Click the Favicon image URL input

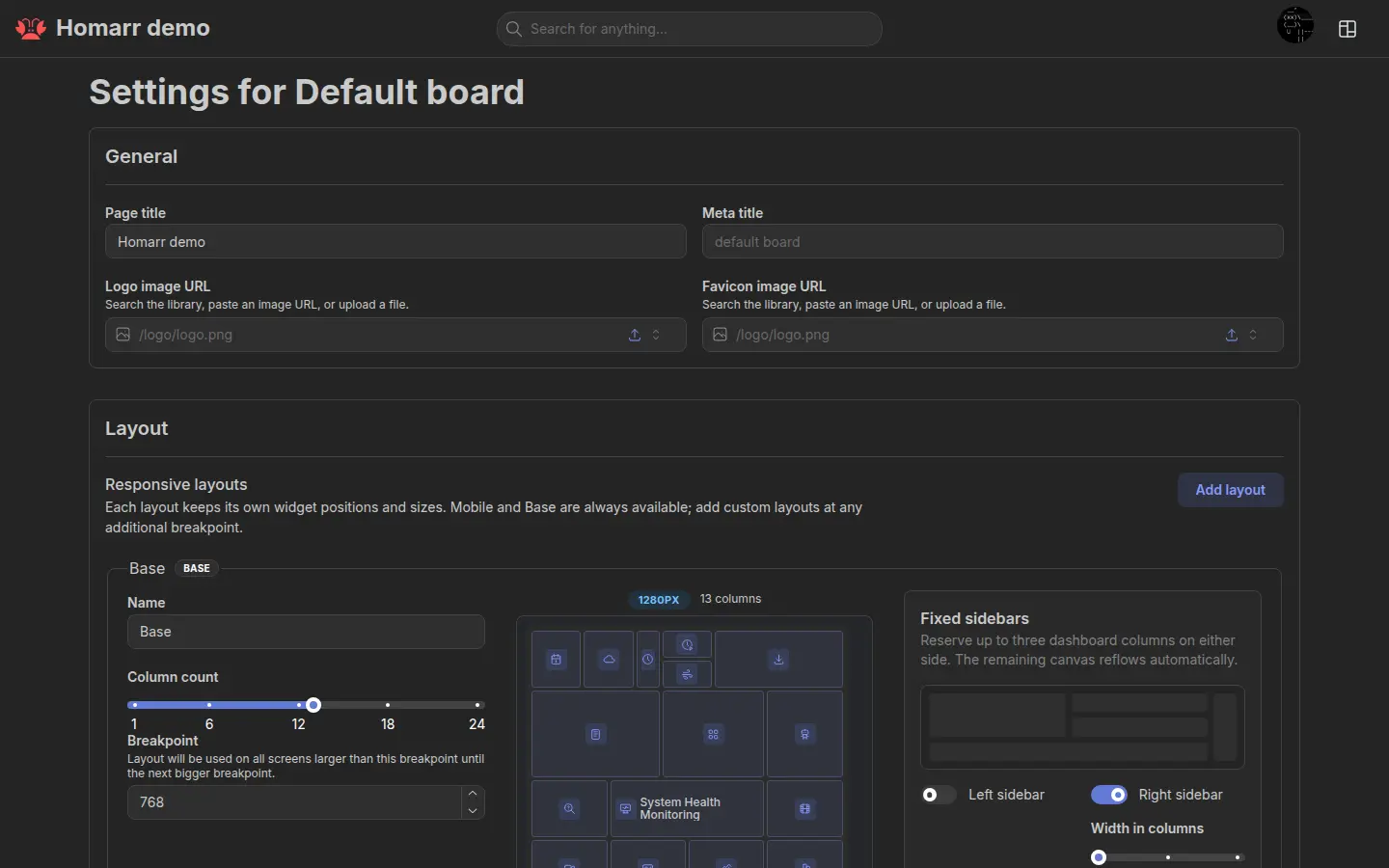(993, 335)
